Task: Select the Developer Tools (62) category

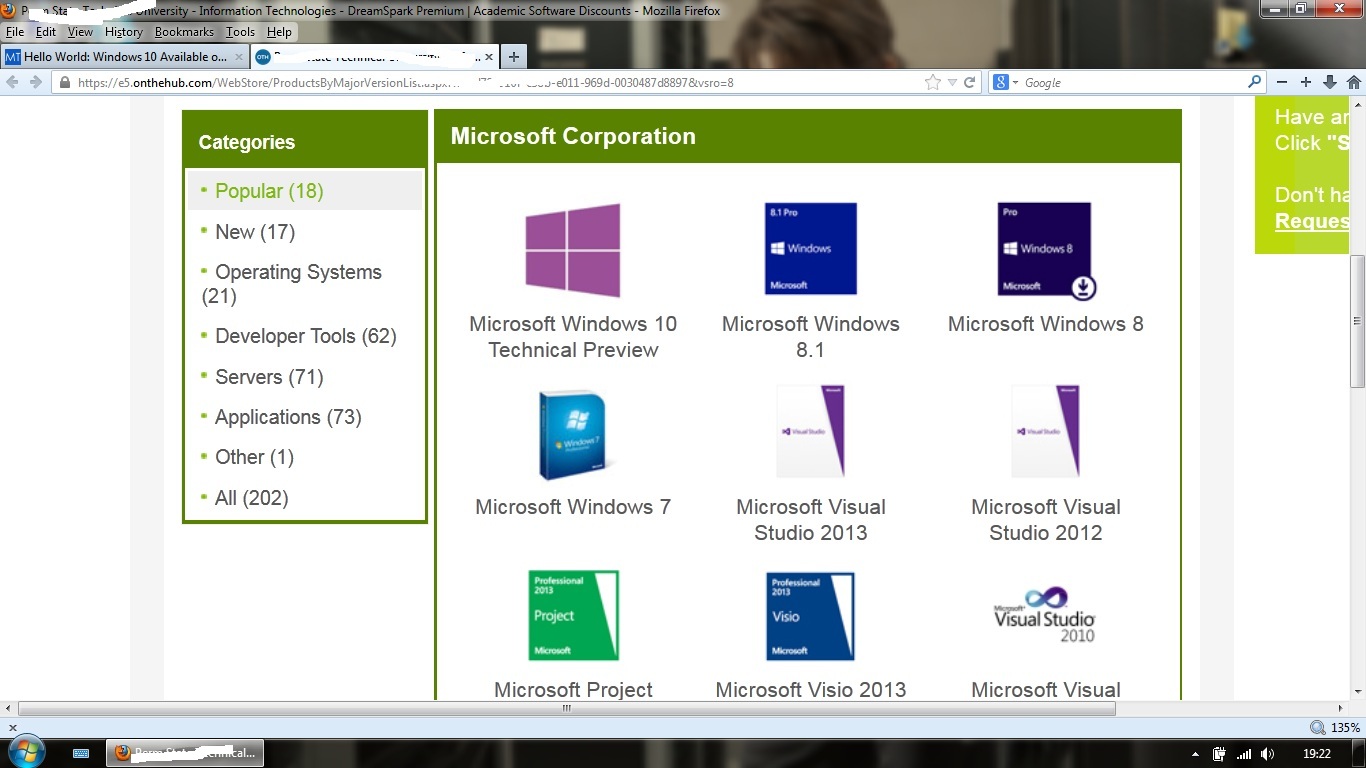Action: pyautogui.click(x=306, y=336)
